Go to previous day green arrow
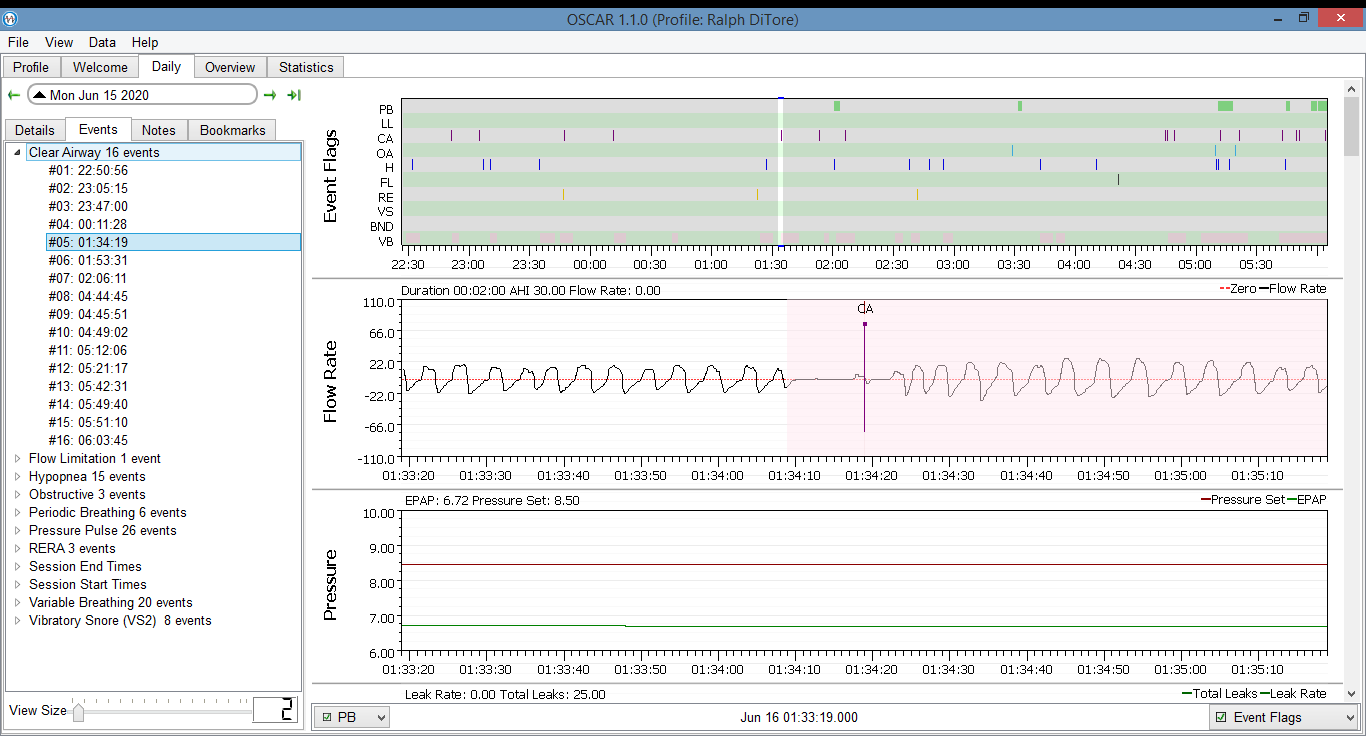 pyautogui.click(x=14, y=95)
